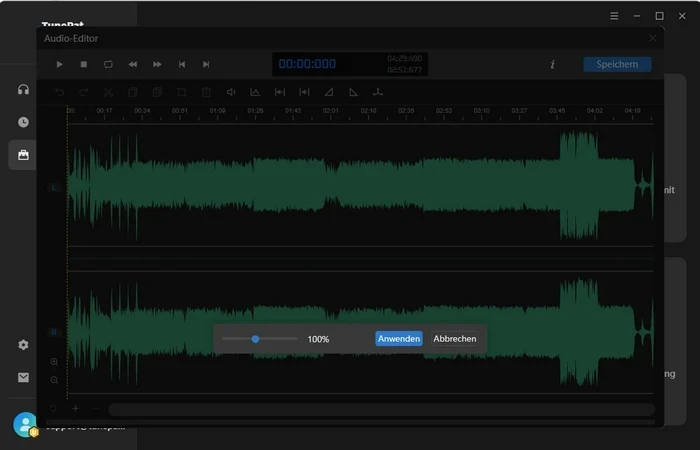This screenshot has height=450, width=700.
Task: Click the 02:01 mark on timeline ruler
Action: pyautogui.click(x=330, y=111)
